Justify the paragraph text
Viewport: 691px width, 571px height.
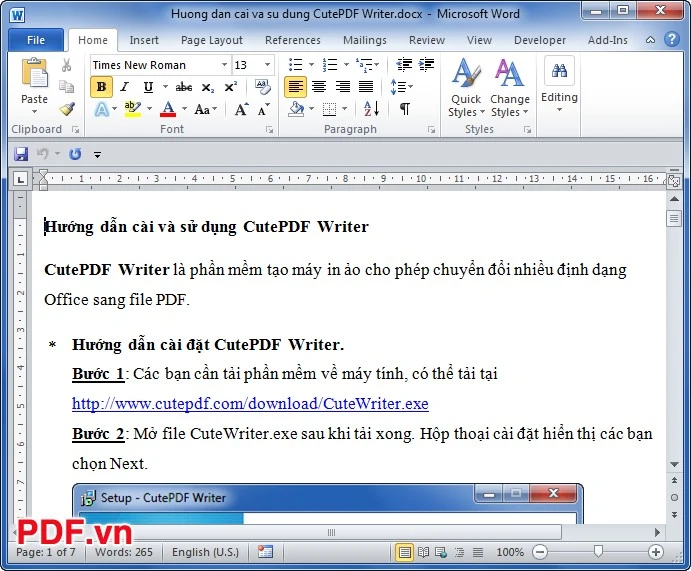point(366,86)
